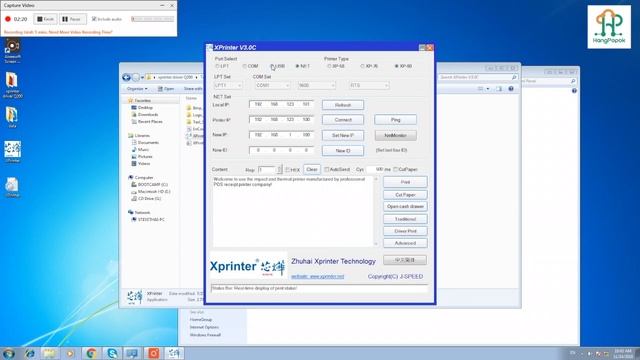640x360 pixels.
Task: Toggle the HEX checkbox
Action: coord(288,169)
